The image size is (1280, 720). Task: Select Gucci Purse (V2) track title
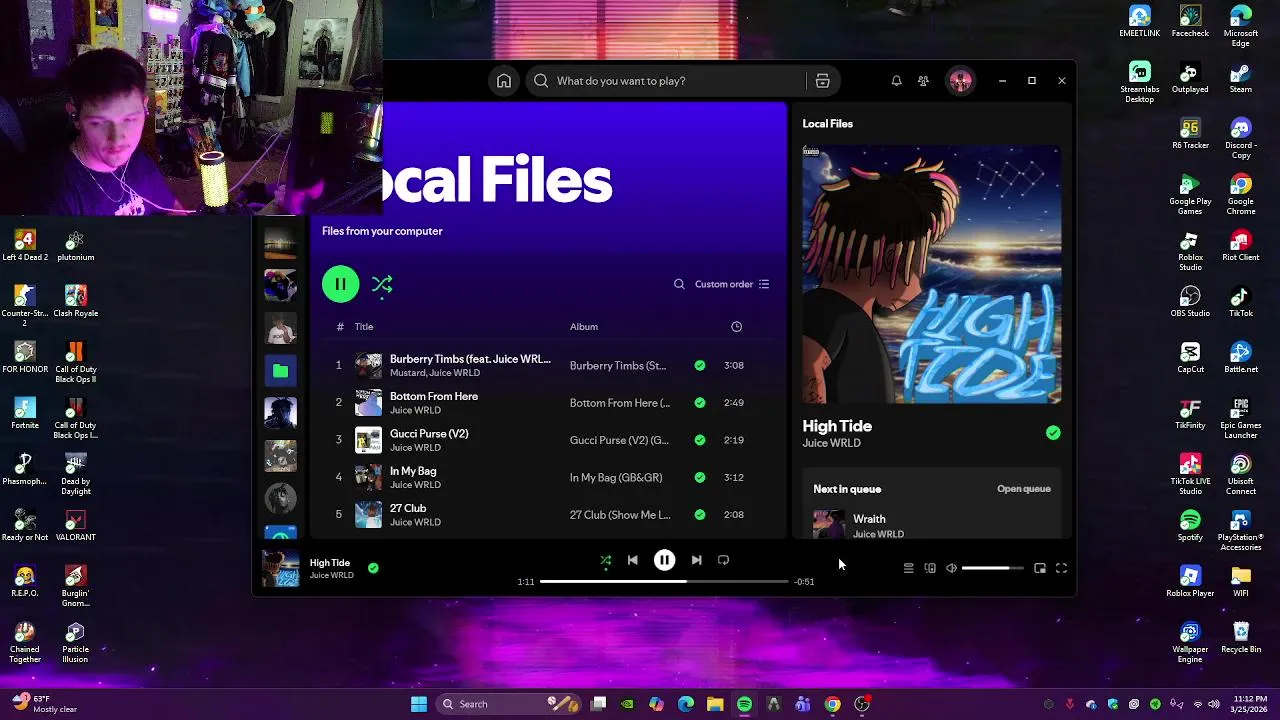[x=429, y=434]
